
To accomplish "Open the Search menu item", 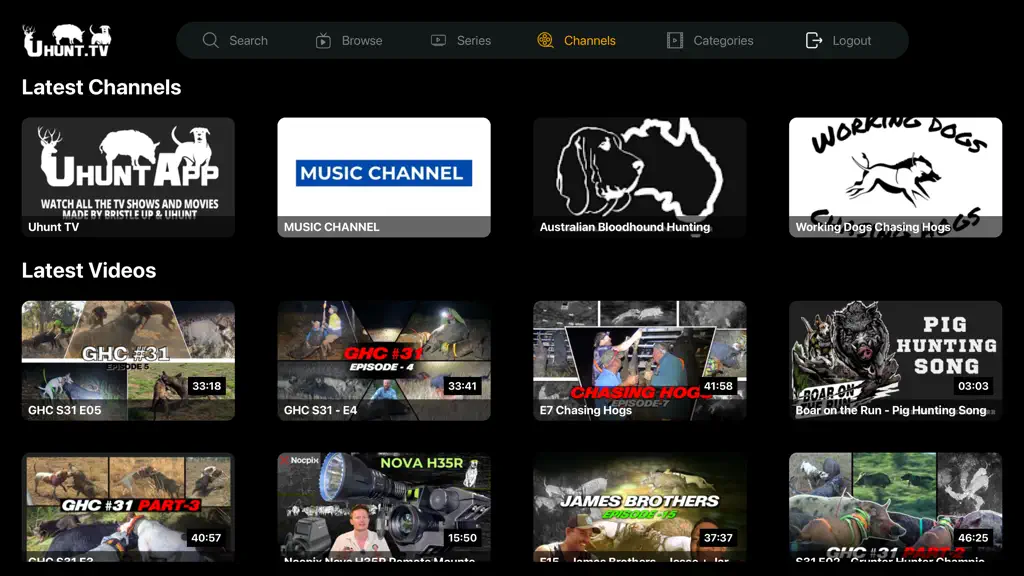I will (x=235, y=40).
